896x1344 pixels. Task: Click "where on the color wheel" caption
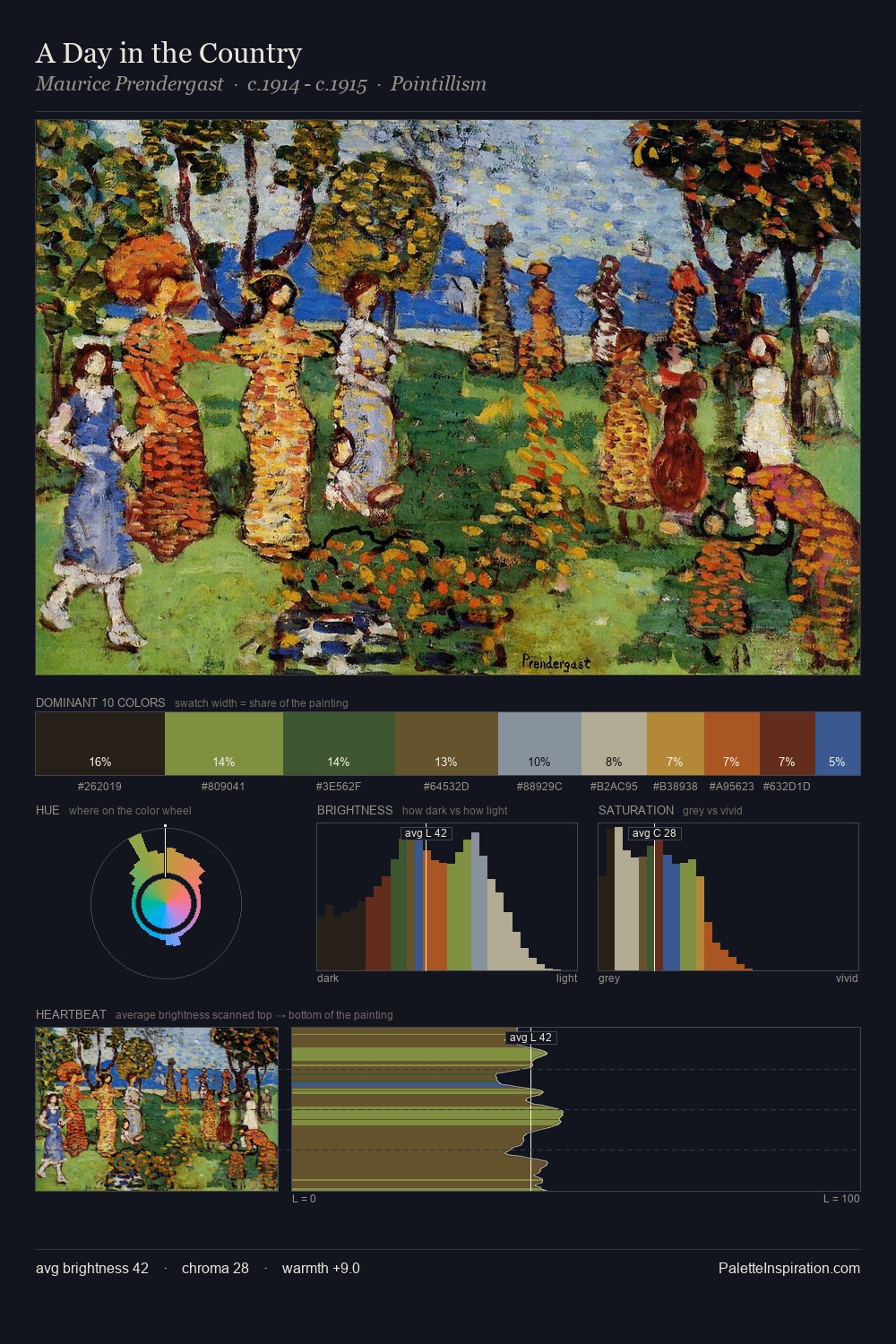[130, 811]
